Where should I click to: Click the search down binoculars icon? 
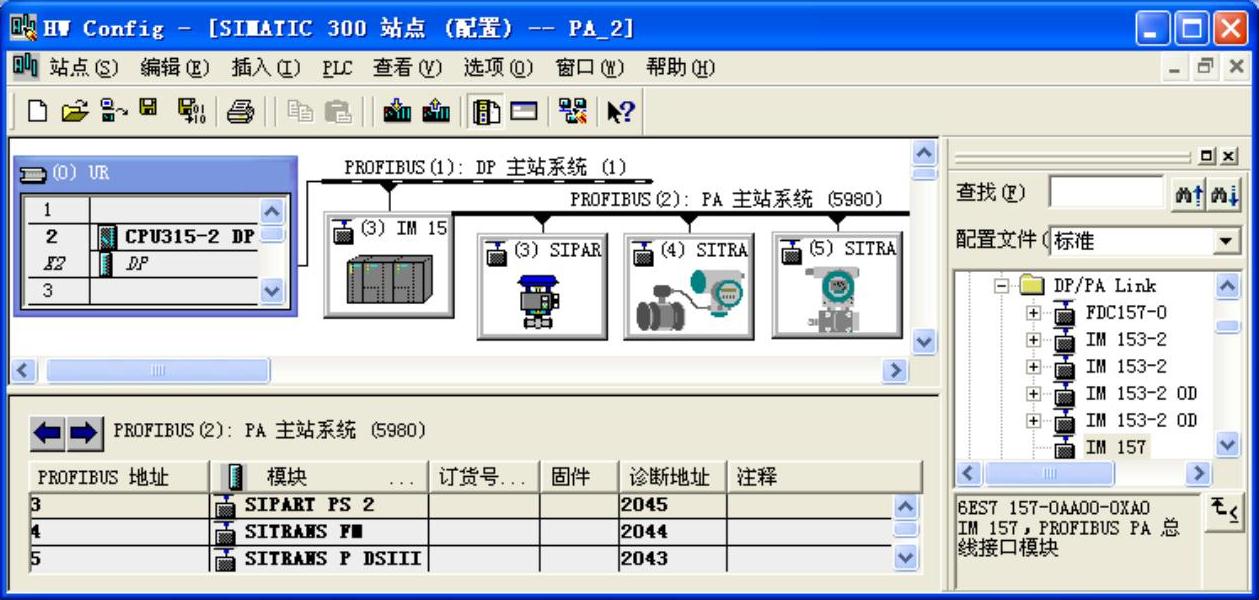click(x=1224, y=193)
